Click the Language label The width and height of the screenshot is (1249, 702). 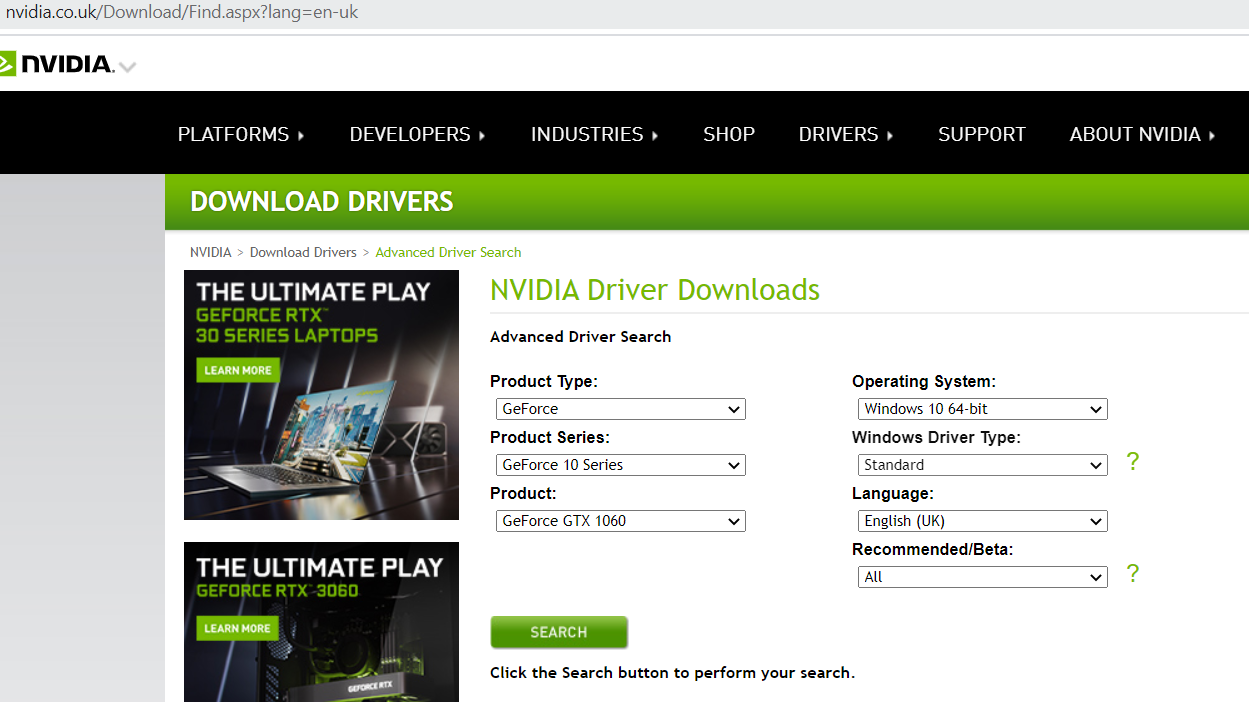(893, 494)
